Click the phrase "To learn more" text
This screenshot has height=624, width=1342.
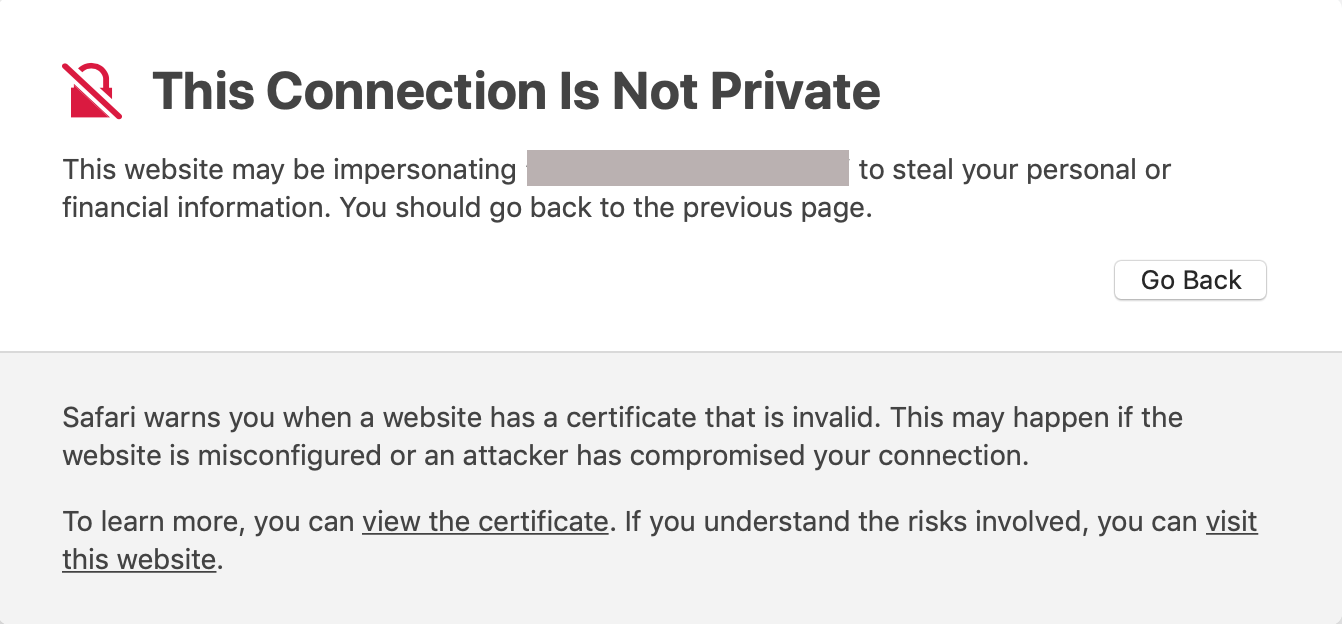click(151, 522)
